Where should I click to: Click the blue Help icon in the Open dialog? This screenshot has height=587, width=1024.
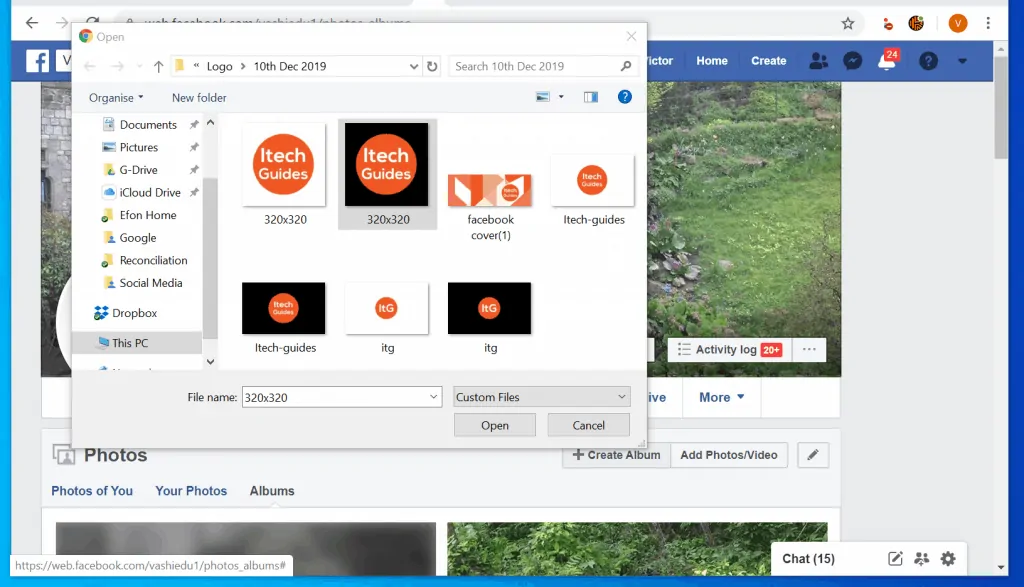(x=624, y=96)
